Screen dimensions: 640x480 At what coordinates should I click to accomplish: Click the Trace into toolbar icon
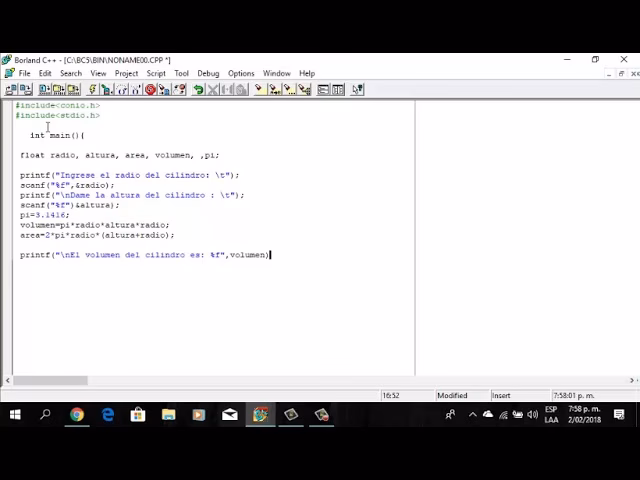[x=136, y=89]
